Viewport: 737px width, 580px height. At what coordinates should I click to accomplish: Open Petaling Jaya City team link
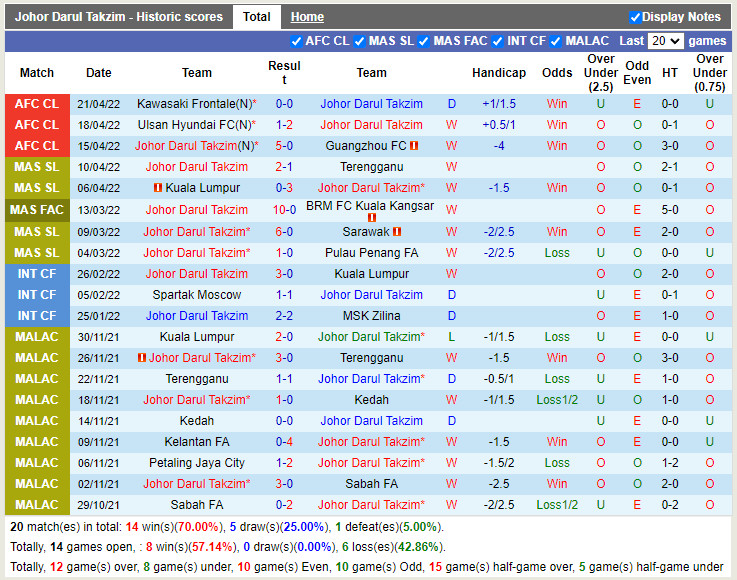196,463
